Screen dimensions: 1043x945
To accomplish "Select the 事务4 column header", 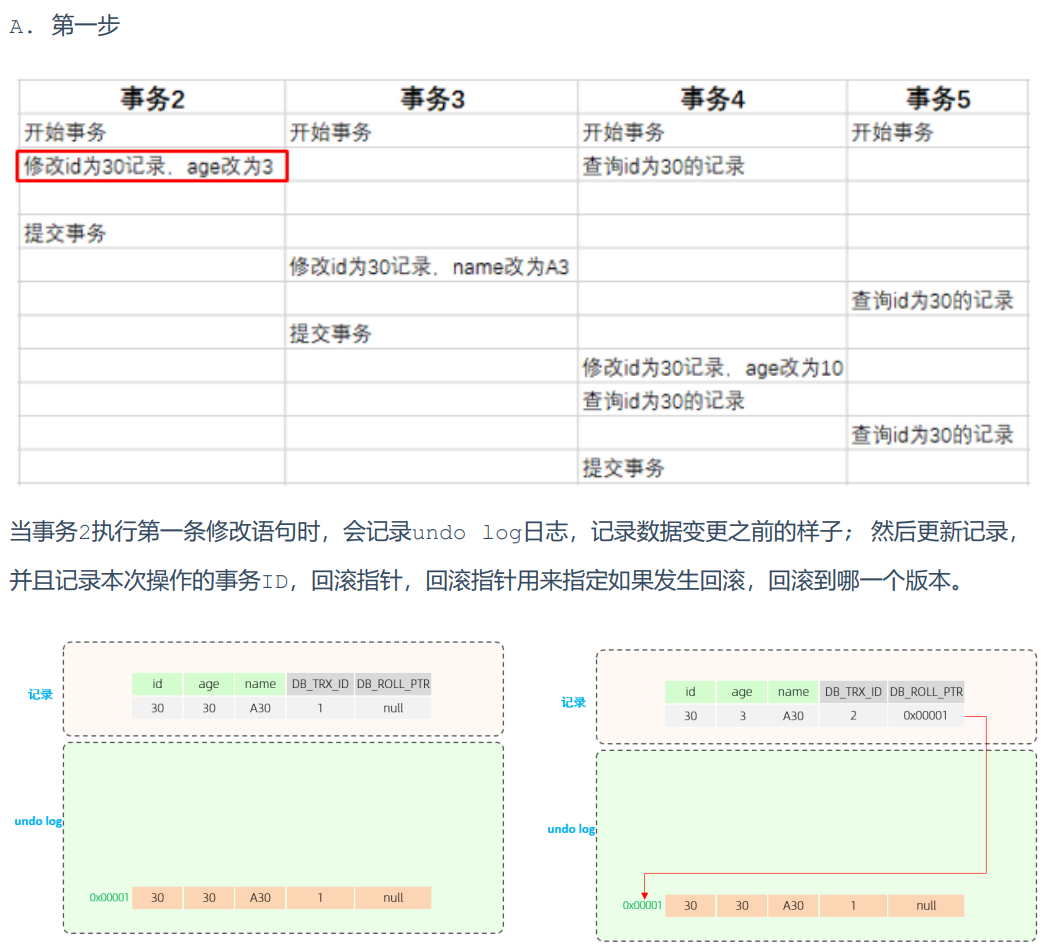I will [712, 98].
